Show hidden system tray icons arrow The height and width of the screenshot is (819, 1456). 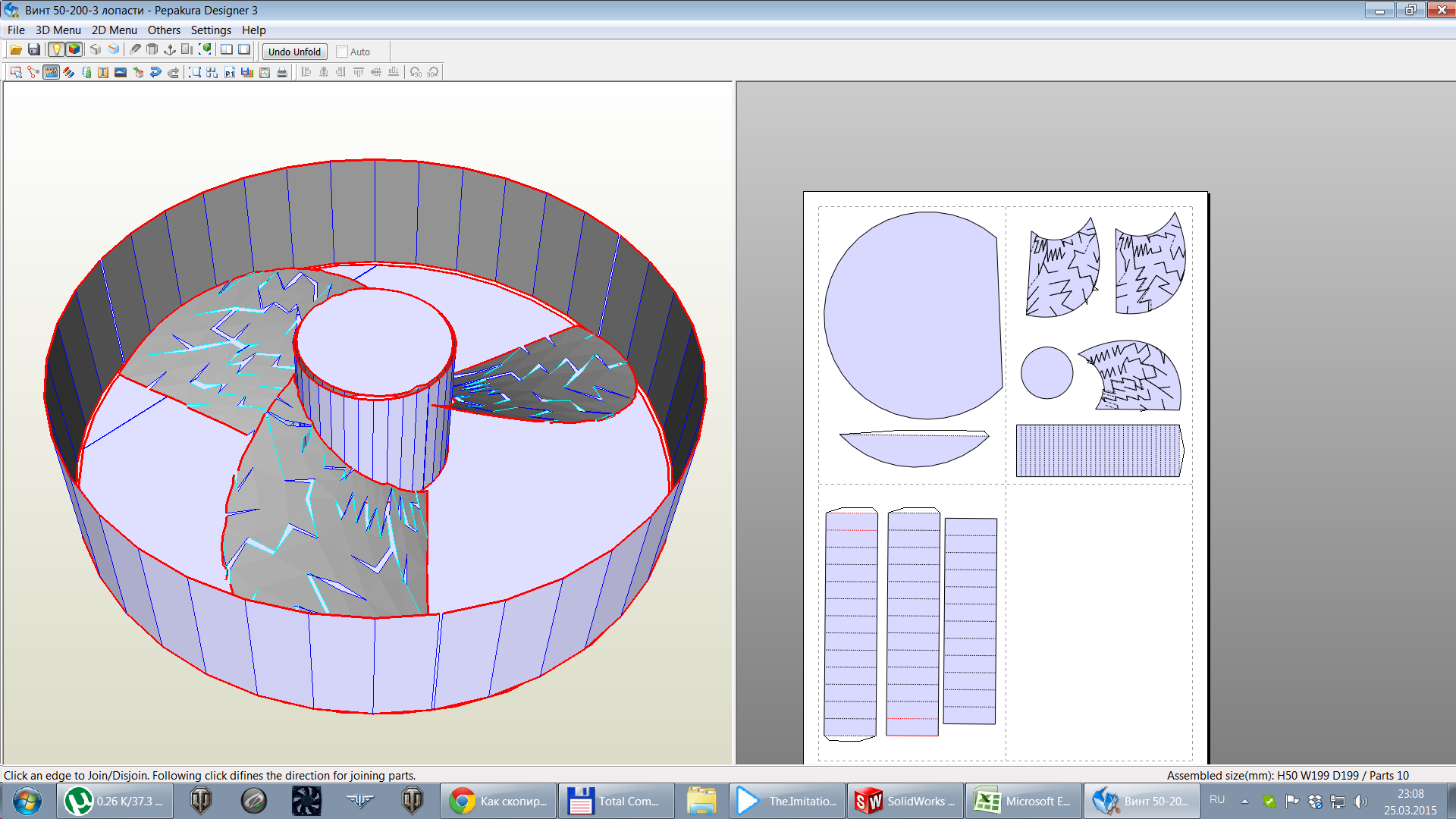(x=1244, y=802)
